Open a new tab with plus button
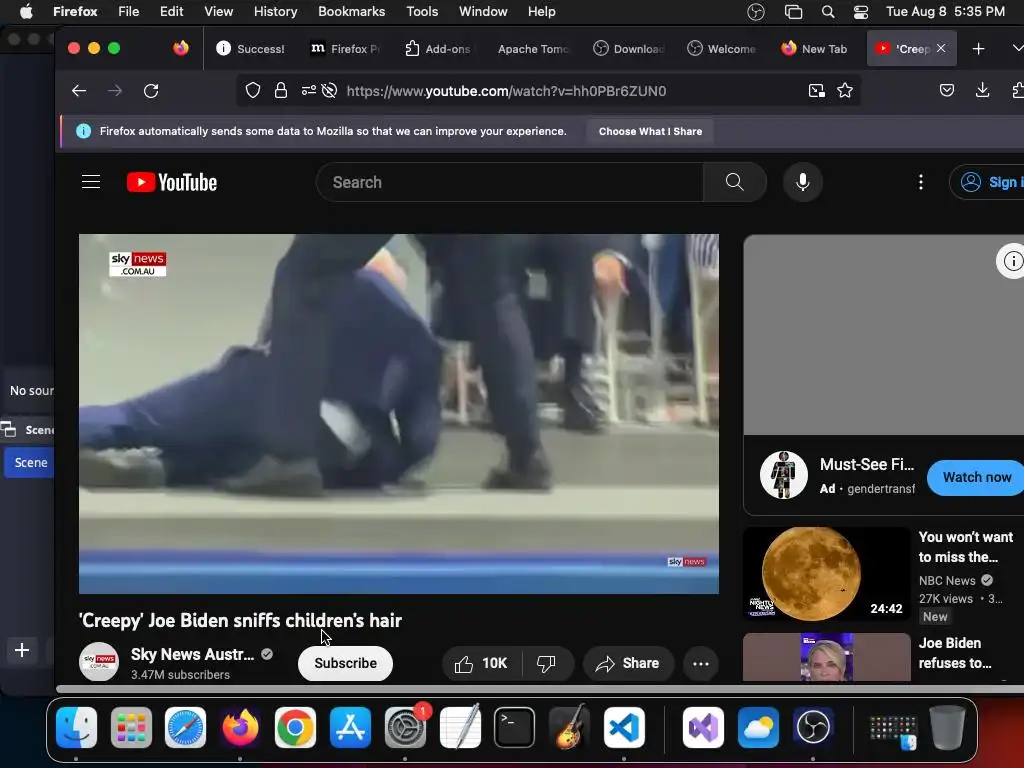This screenshot has height=768, width=1024. click(x=978, y=48)
